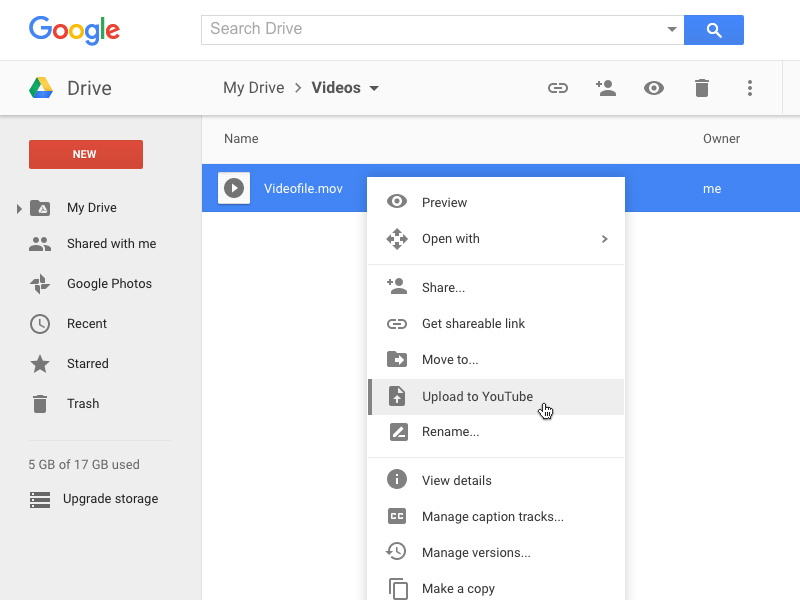This screenshot has height=600, width=800.
Task: Open the search options dropdown arrow
Action: coord(672,29)
